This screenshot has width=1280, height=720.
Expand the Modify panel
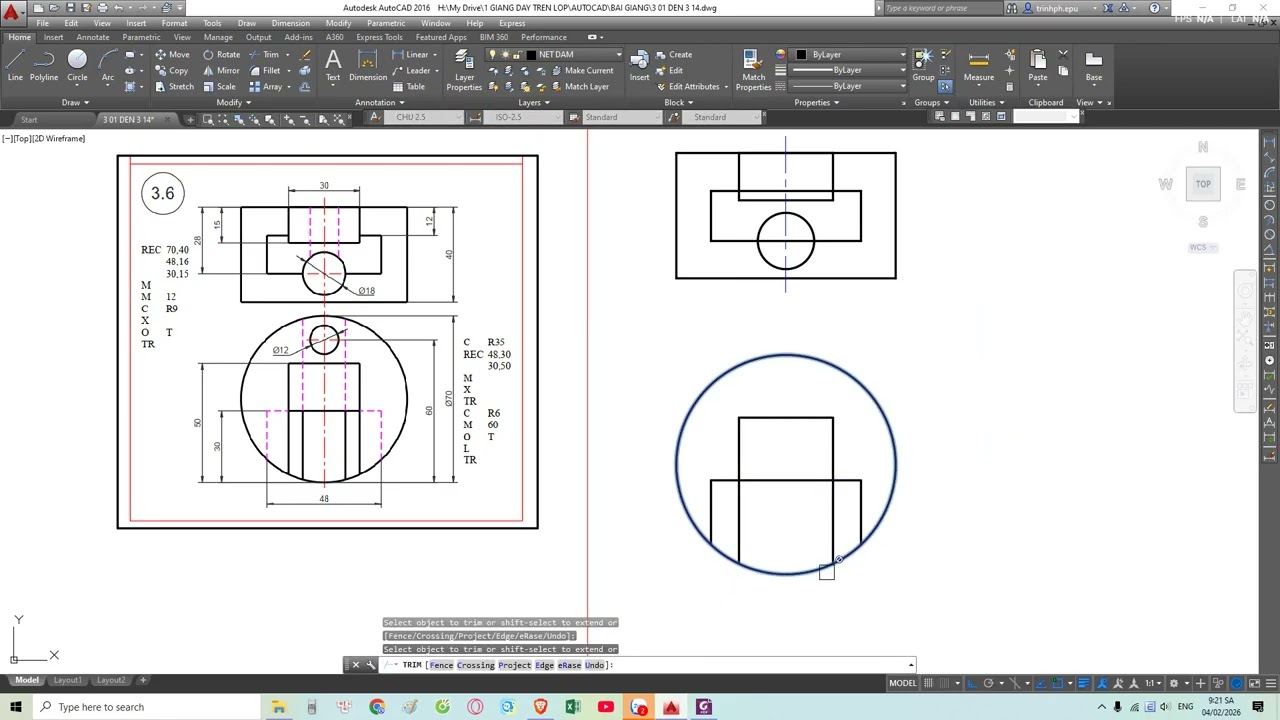coord(233,102)
